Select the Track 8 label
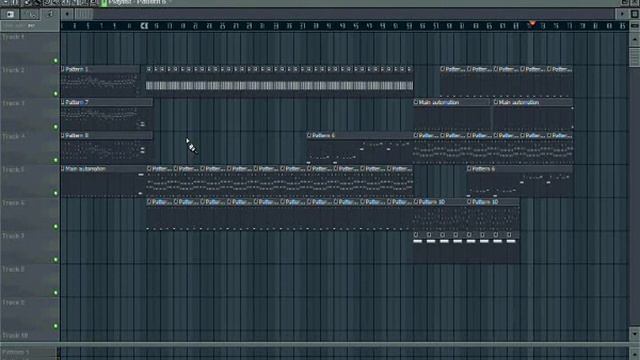640x360 pixels. point(13,269)
